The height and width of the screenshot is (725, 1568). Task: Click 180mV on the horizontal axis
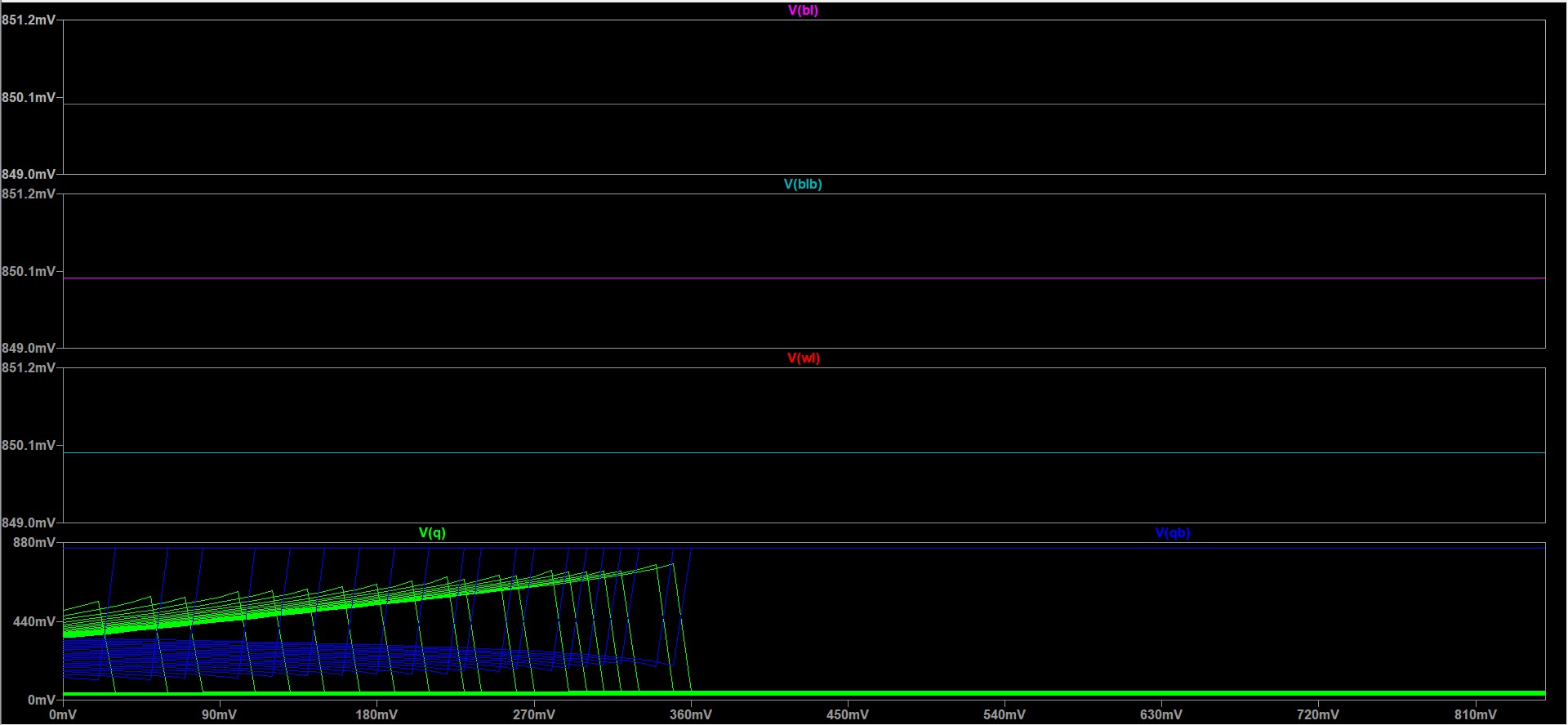coord(376,715)
